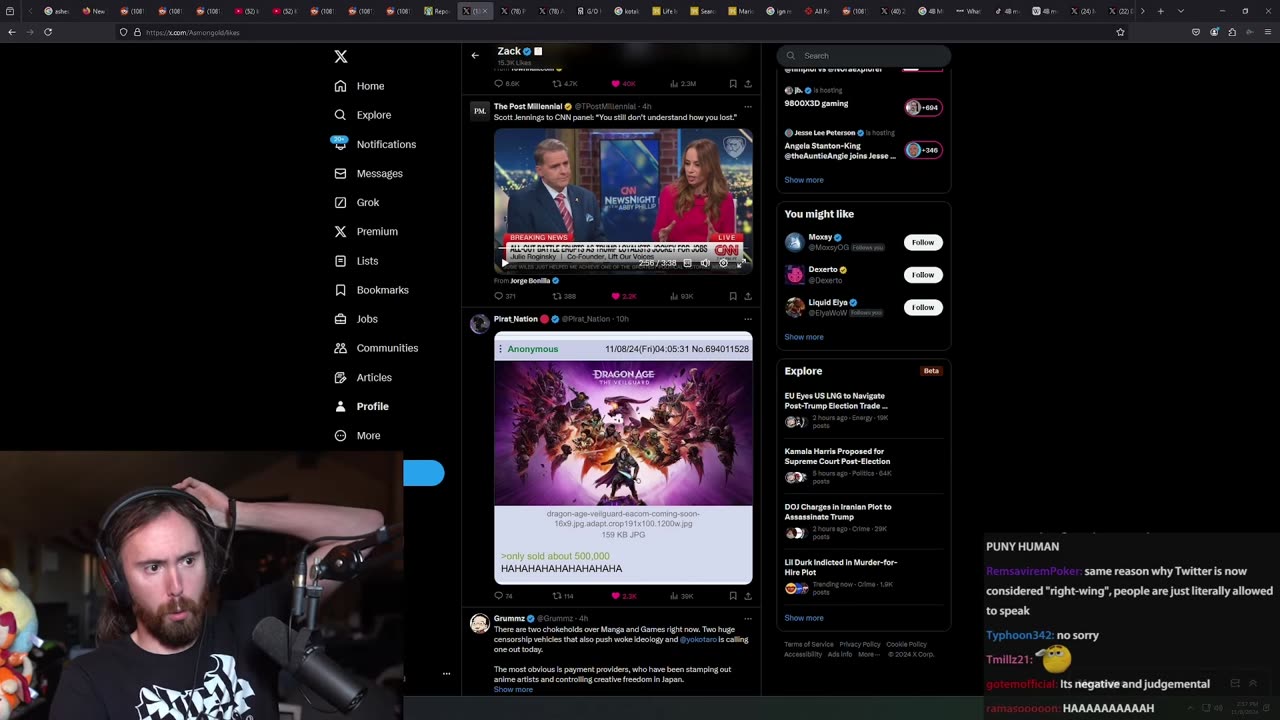The image size is (1280, 720).
Task: Click browser reload button
Action: (48, 32)
